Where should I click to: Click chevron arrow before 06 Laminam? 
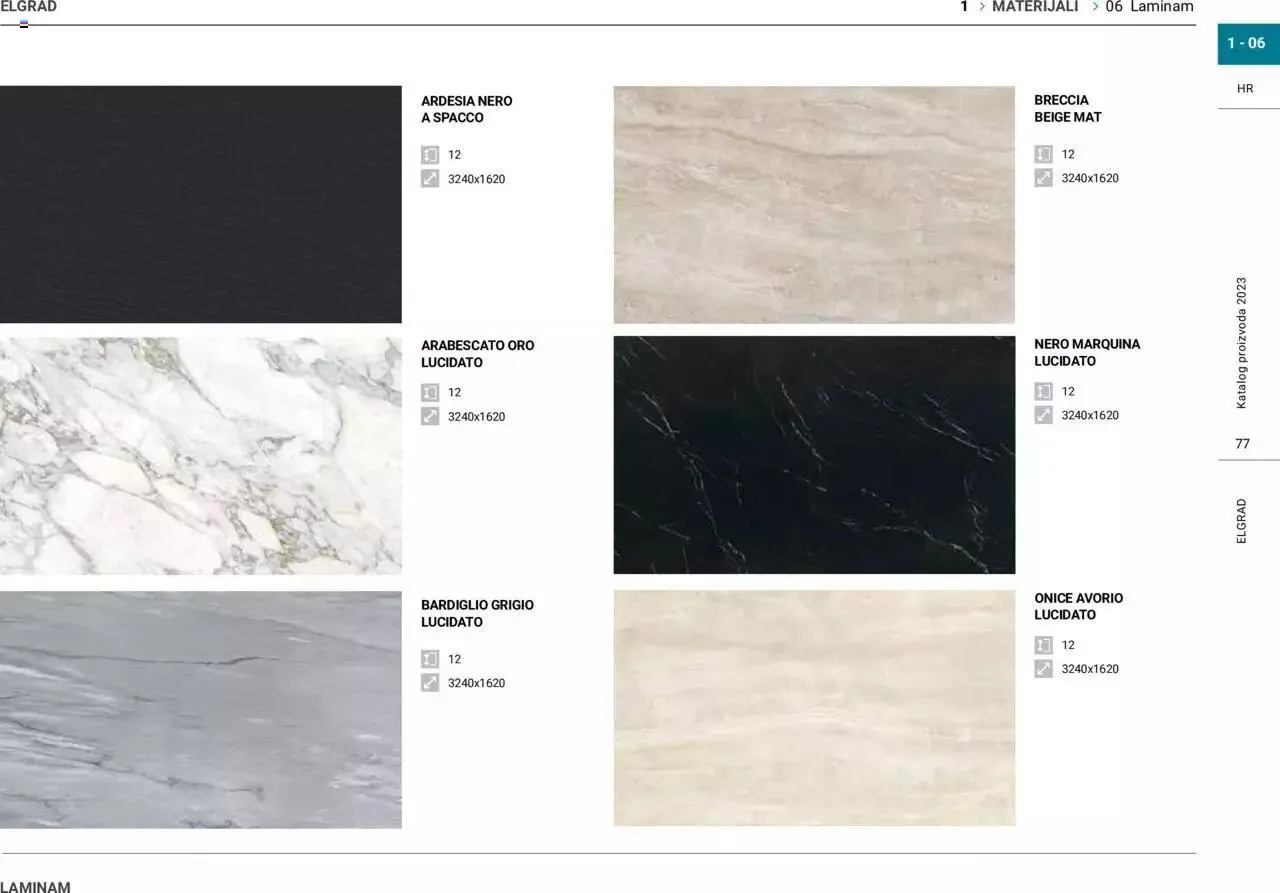point(1095,7)
